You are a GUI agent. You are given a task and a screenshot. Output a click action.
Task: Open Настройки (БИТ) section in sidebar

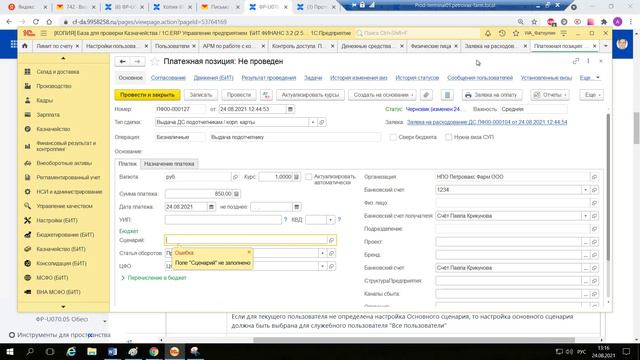(x=57, y=220)
